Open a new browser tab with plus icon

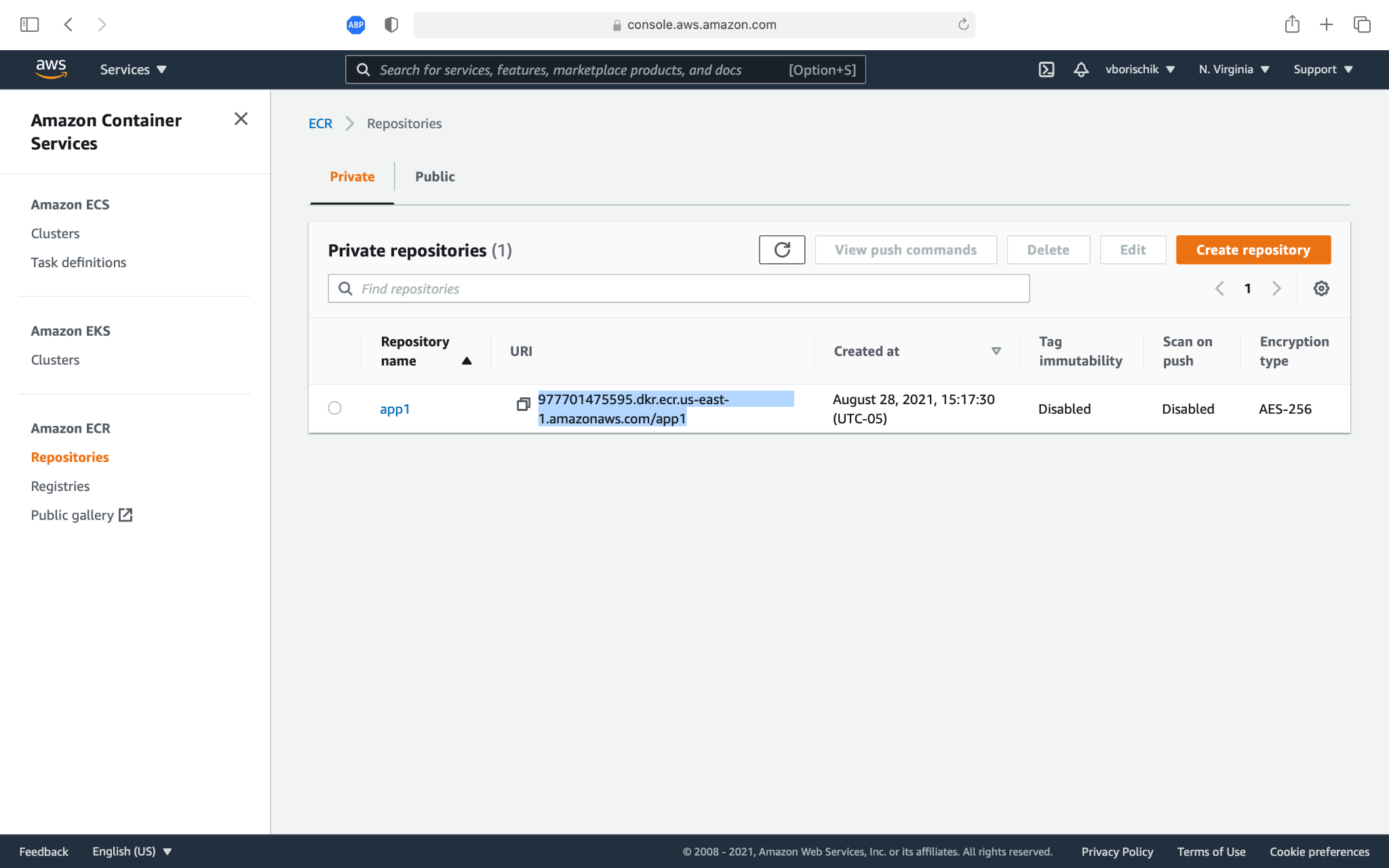pyautogui.click(x=1327, y=25)
